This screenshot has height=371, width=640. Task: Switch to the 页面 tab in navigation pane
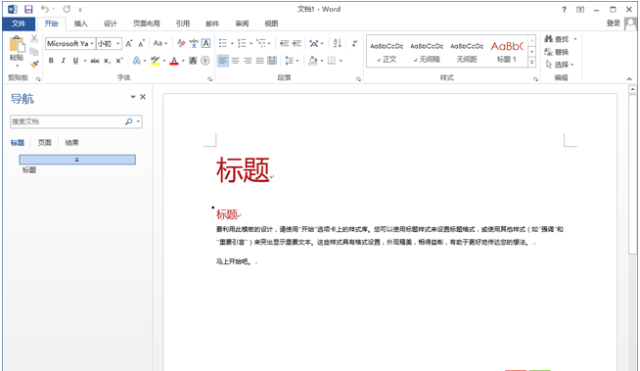pos(44,142)
